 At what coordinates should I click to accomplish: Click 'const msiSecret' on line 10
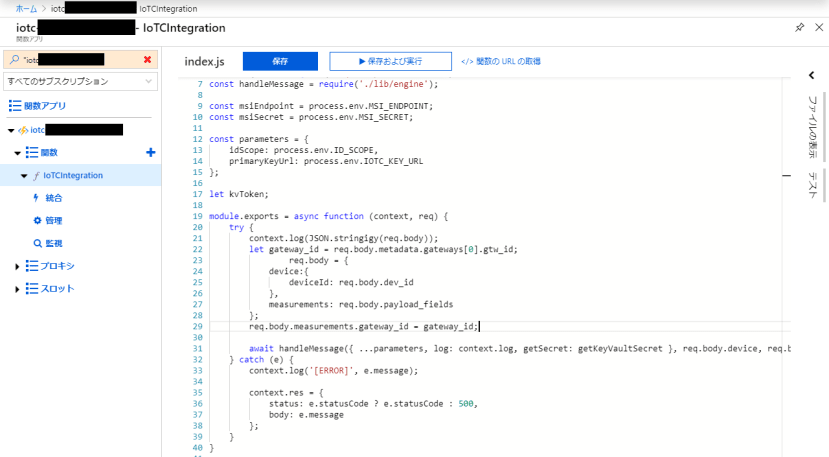pos(246,117)
